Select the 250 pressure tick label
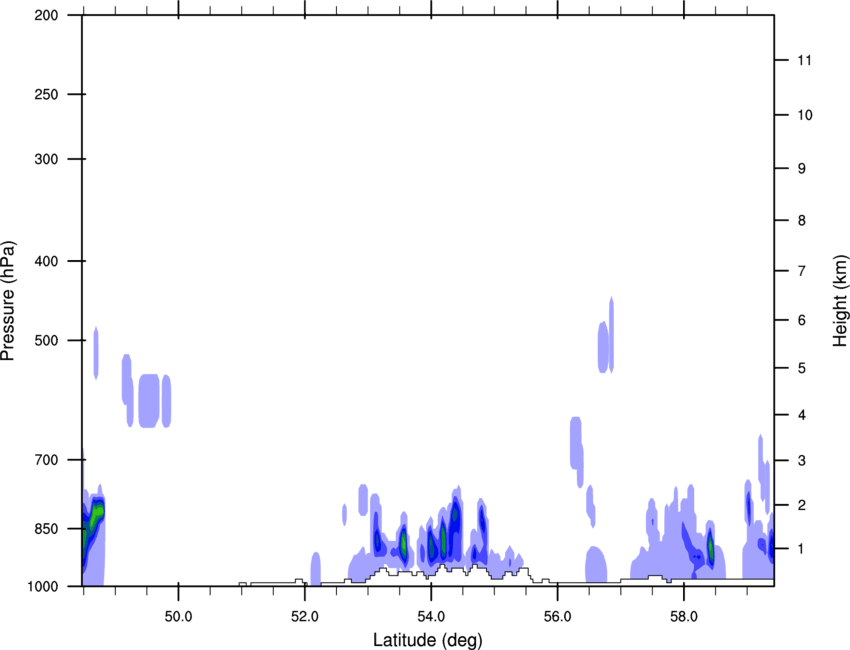The height and width of the screenshot is (650, 850). click(46, 94)
